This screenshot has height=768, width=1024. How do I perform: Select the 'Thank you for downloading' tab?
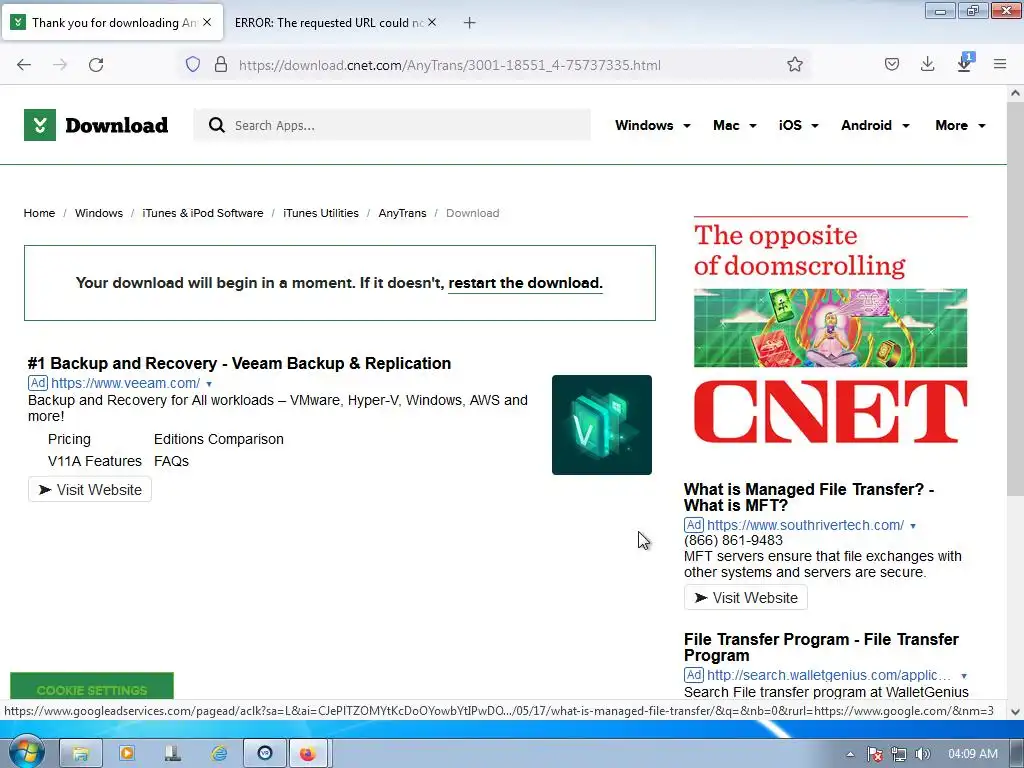coord(113,23)
